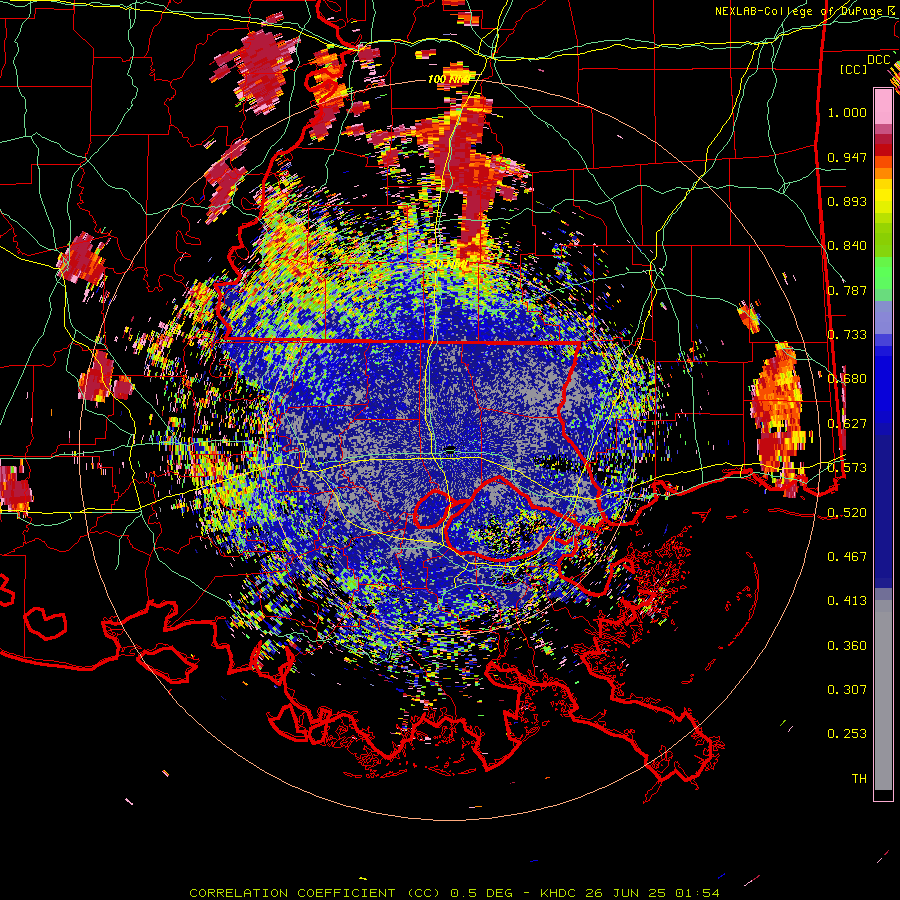Image resolution: width=900 pixels, height=900 pixels.
Task: Select the 0.627 scale value
Action: point(847,424)
